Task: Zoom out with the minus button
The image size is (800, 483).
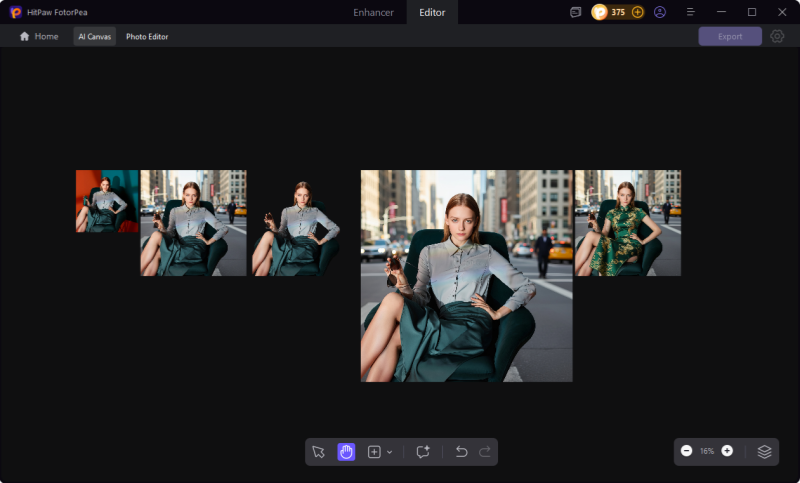Action: (x=686, y=451)
